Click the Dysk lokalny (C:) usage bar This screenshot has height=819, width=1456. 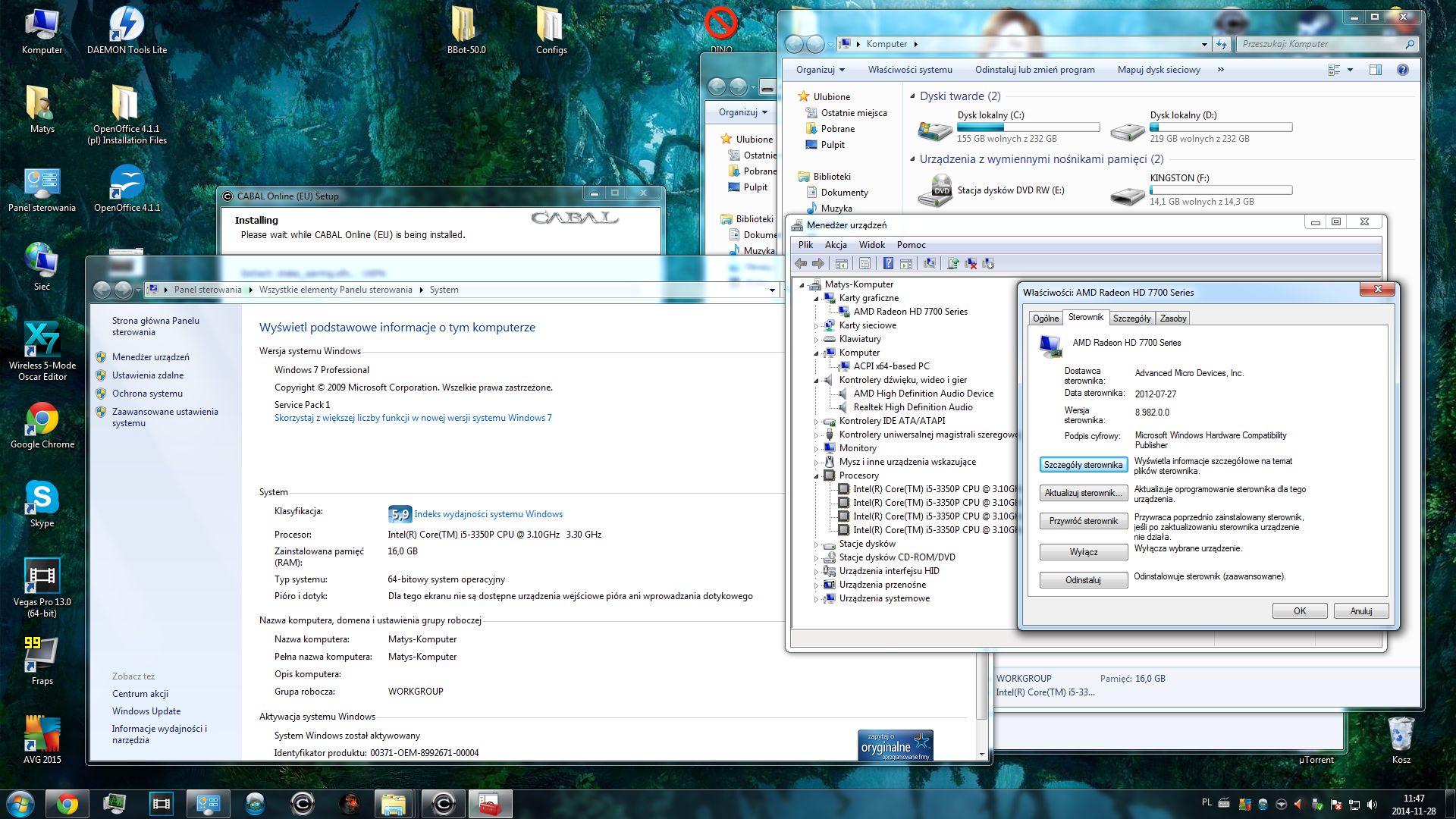coord(1028,127)
